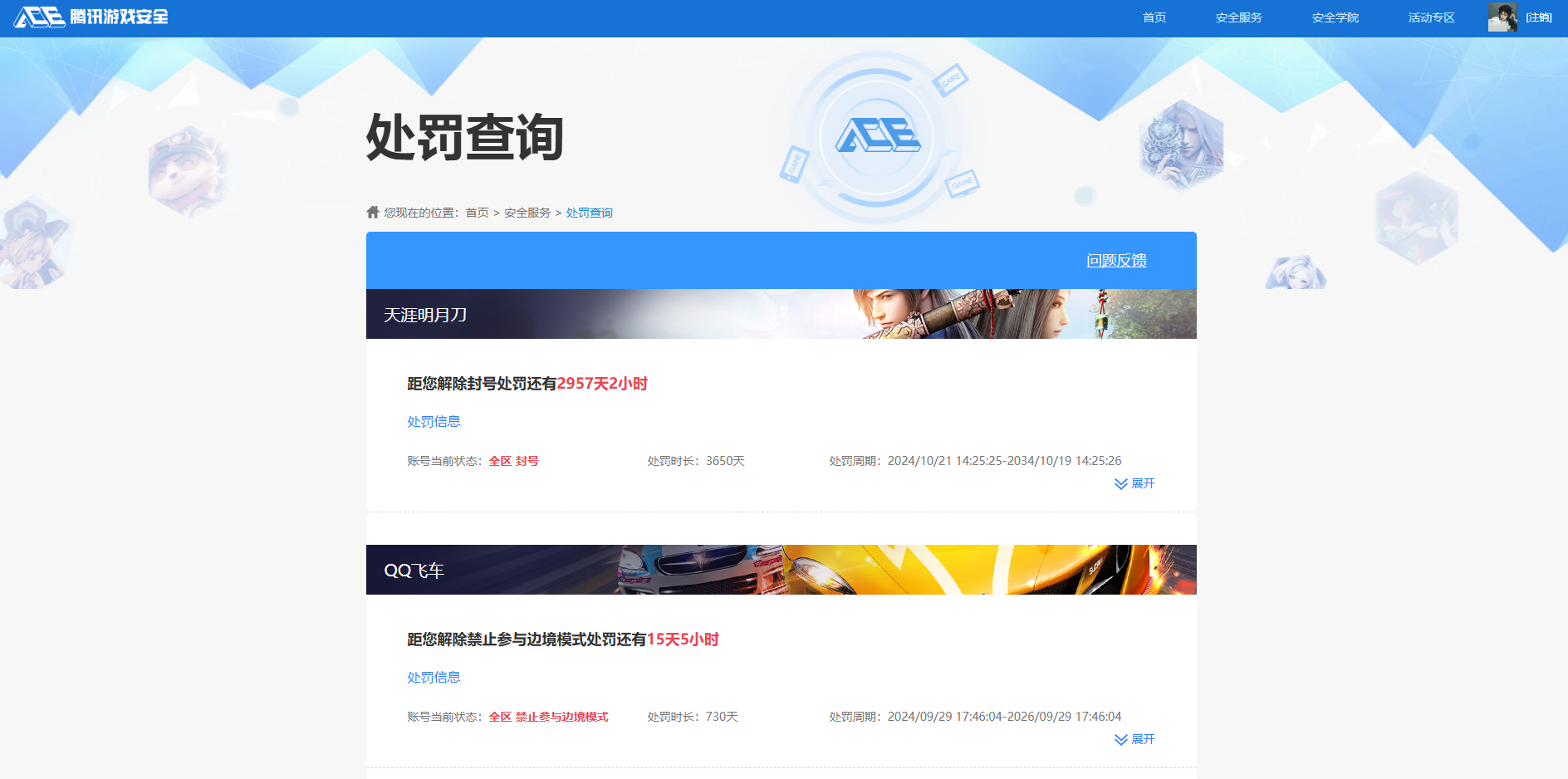
Task: Open the 安全学院 navigation menu
Action: (x=1335, y=17)
